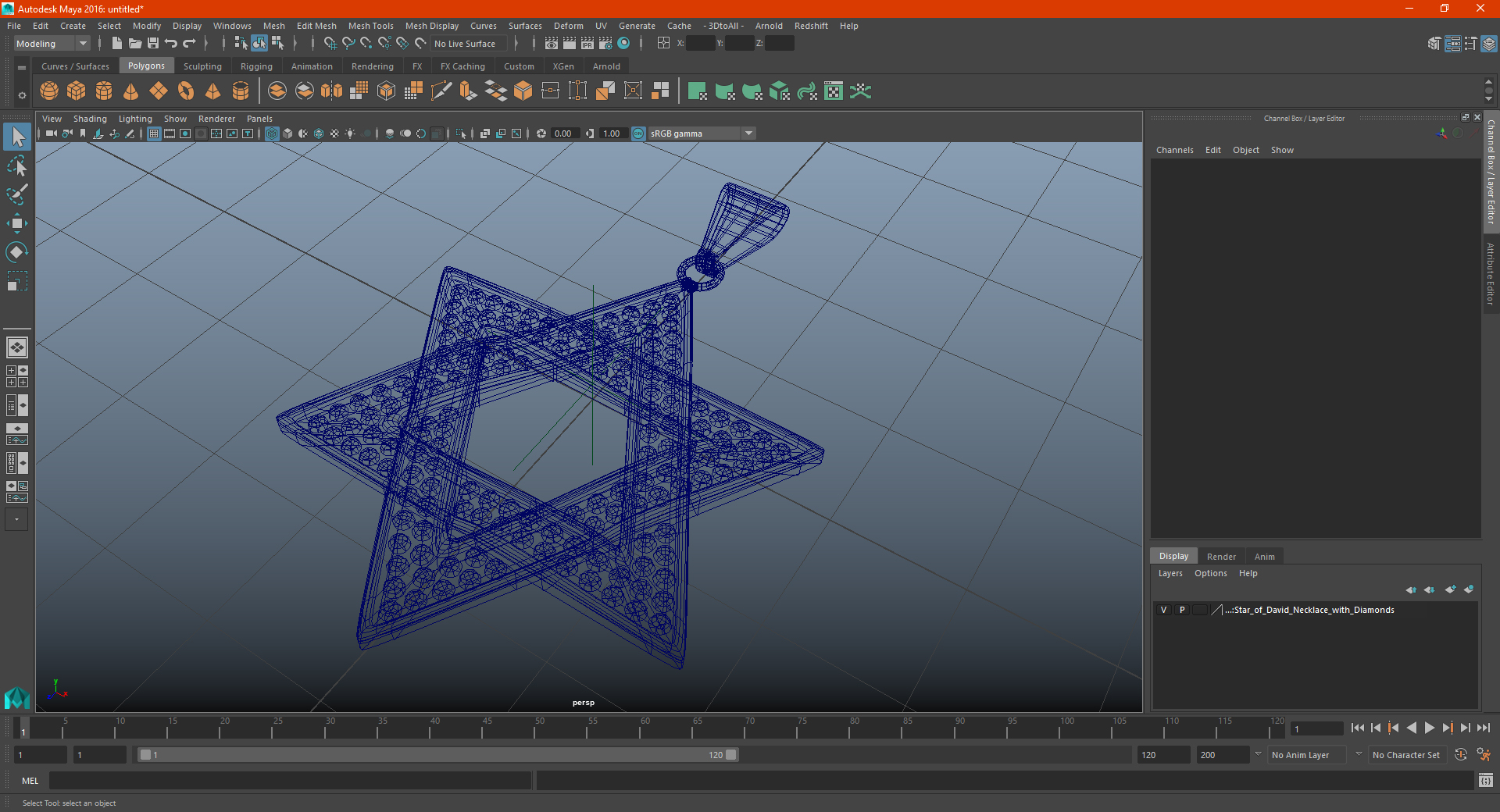Create a polygon plane from the shelf
The width and height of the screenshot is (1500, 812).
pyautogui.click(x=159, y=91)
